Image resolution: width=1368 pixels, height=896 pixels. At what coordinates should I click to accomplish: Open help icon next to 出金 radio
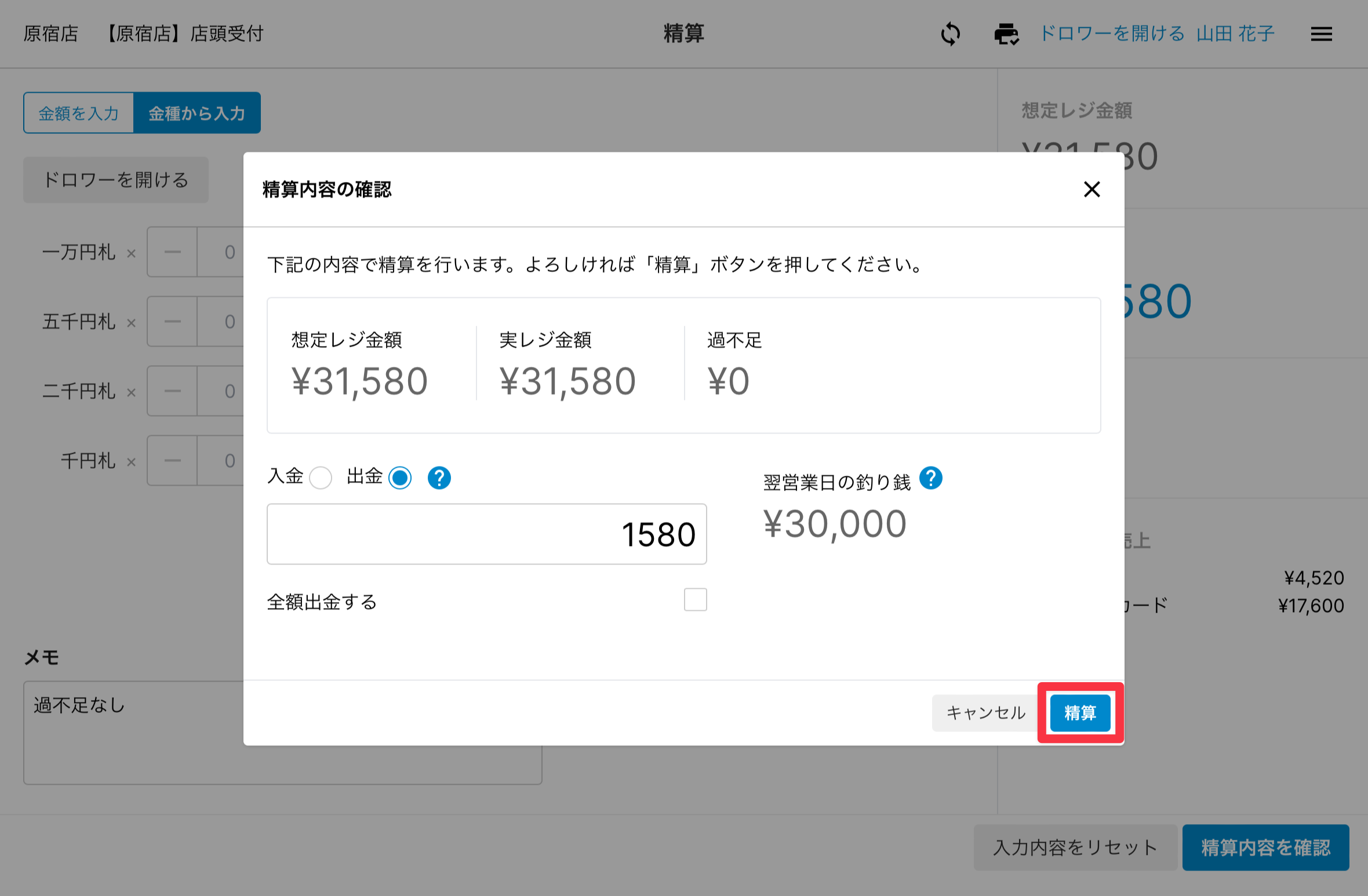(x=439, y=478)
